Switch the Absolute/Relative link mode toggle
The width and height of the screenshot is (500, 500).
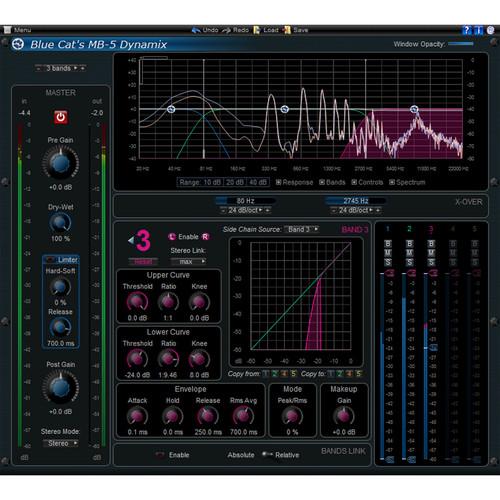(x=267, y=454)
